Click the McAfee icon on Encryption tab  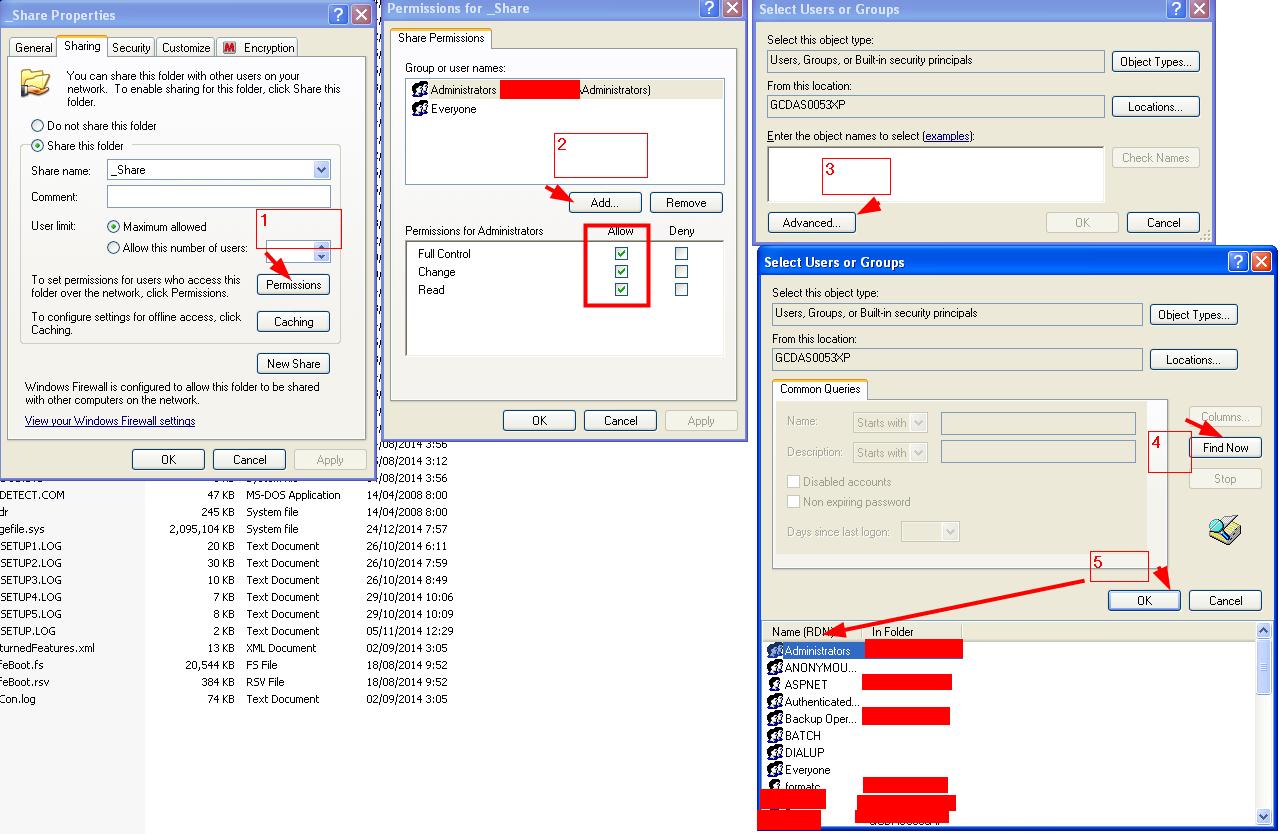click(x=229, y=48)
